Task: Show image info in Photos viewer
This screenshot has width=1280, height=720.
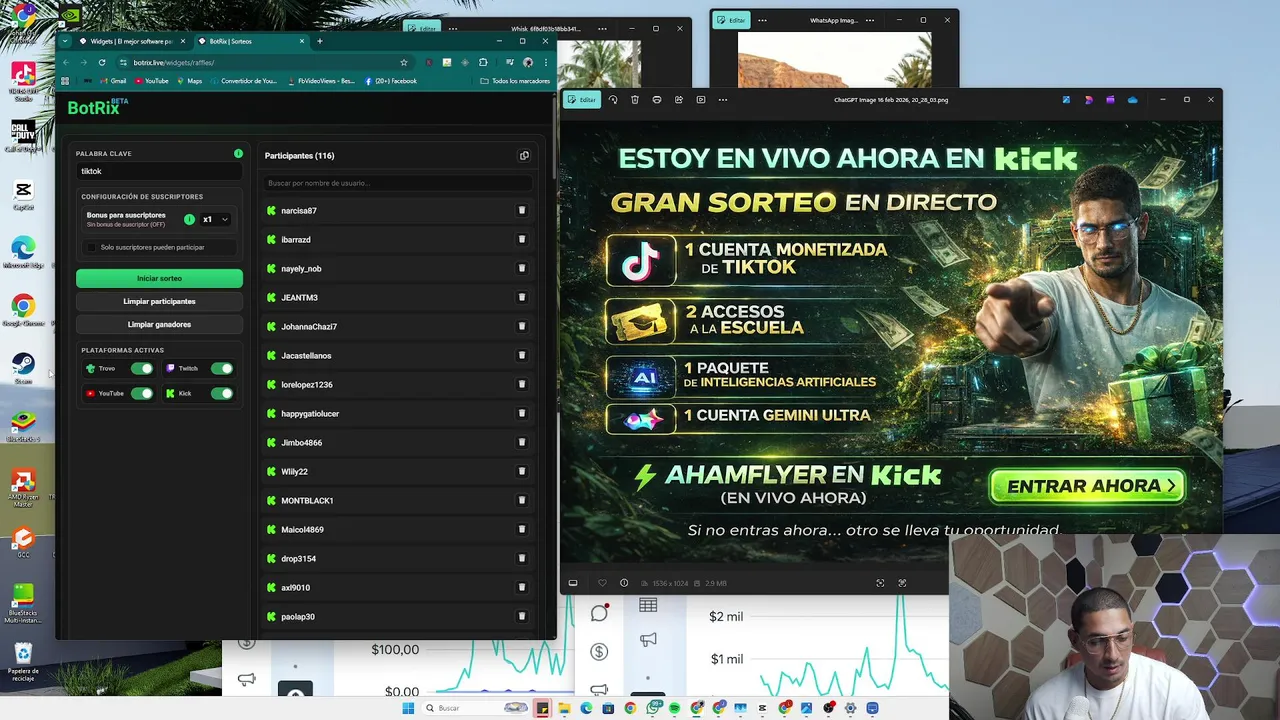Action: click(624, 583)
